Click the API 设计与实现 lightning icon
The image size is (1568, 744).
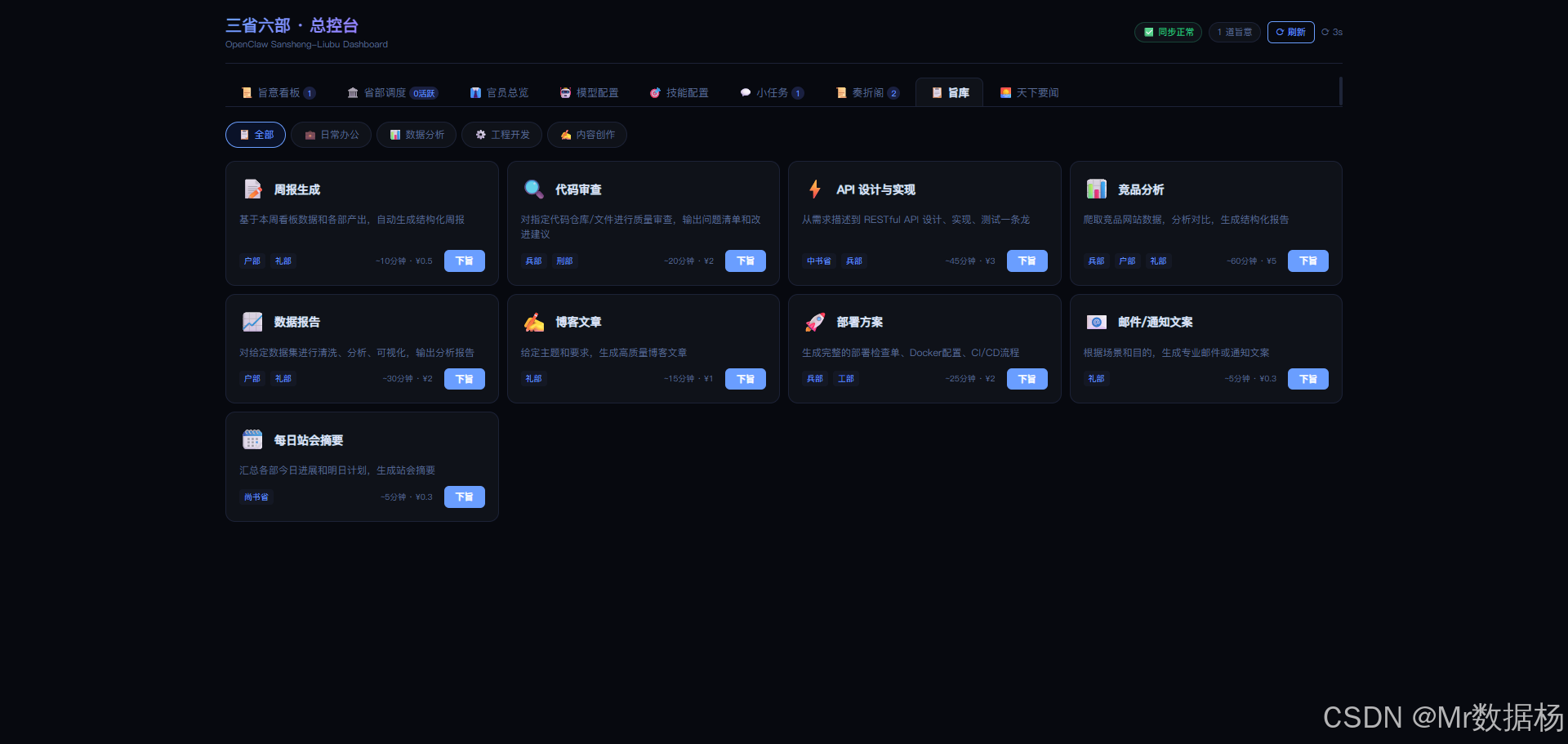[x=815, y=189]
